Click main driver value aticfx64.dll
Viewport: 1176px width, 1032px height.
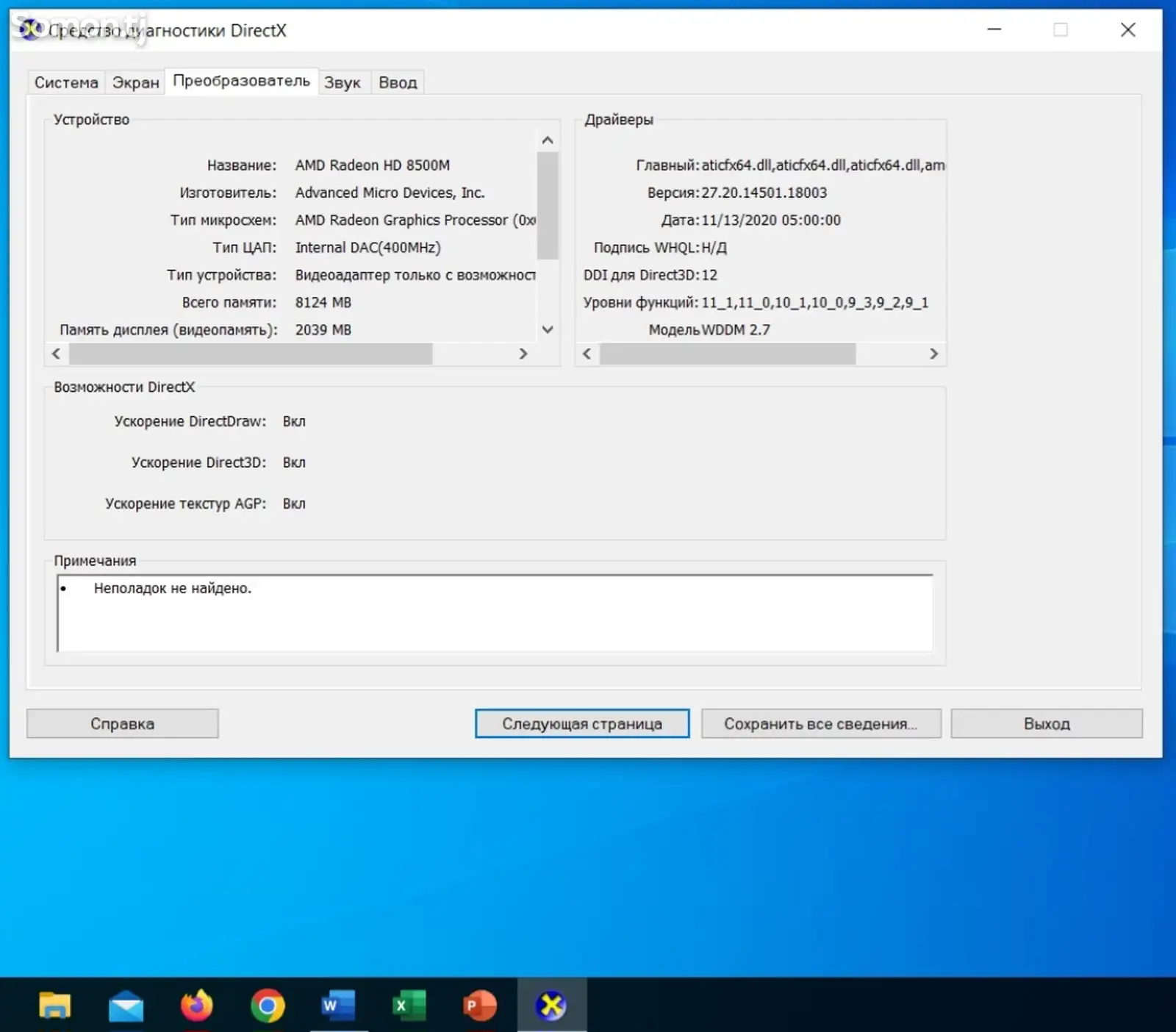[823, 165]
